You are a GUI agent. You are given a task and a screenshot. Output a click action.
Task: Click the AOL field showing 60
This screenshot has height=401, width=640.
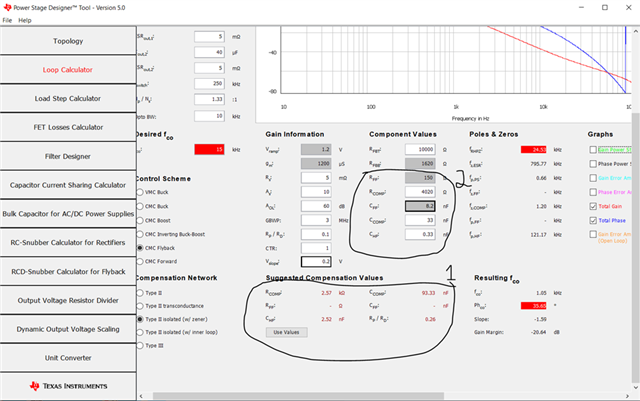point(316,206)
